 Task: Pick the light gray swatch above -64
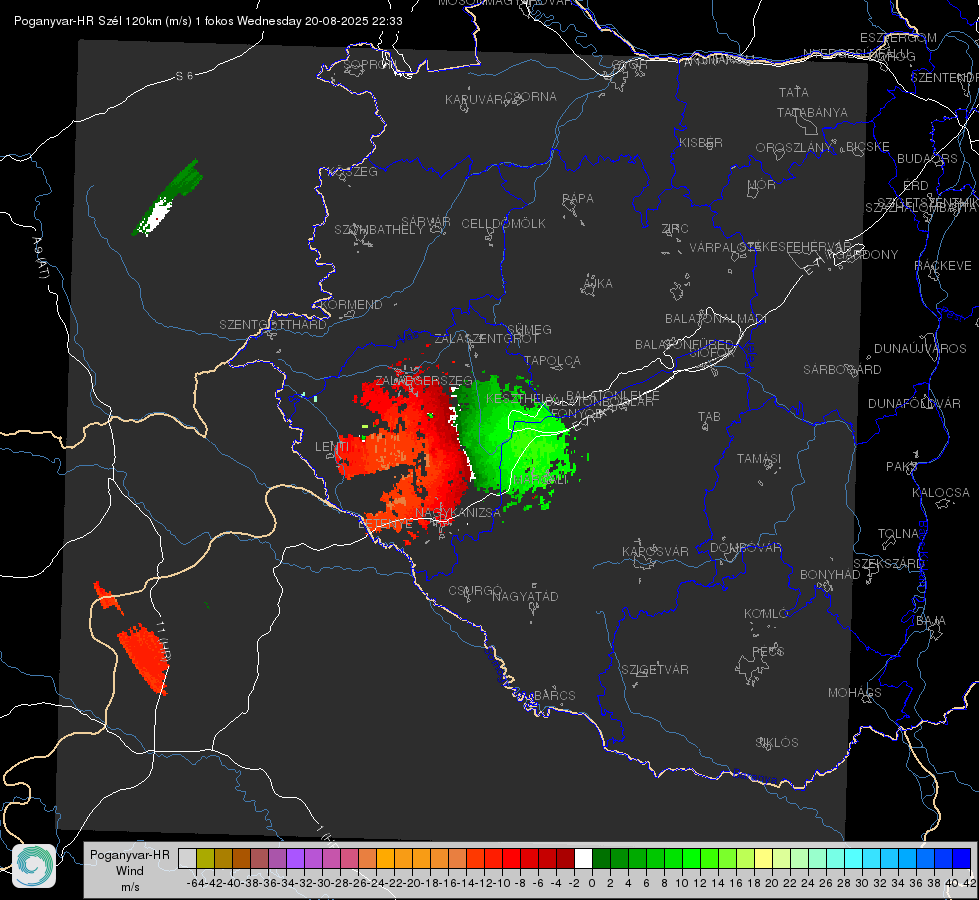(x=187, y=858)
